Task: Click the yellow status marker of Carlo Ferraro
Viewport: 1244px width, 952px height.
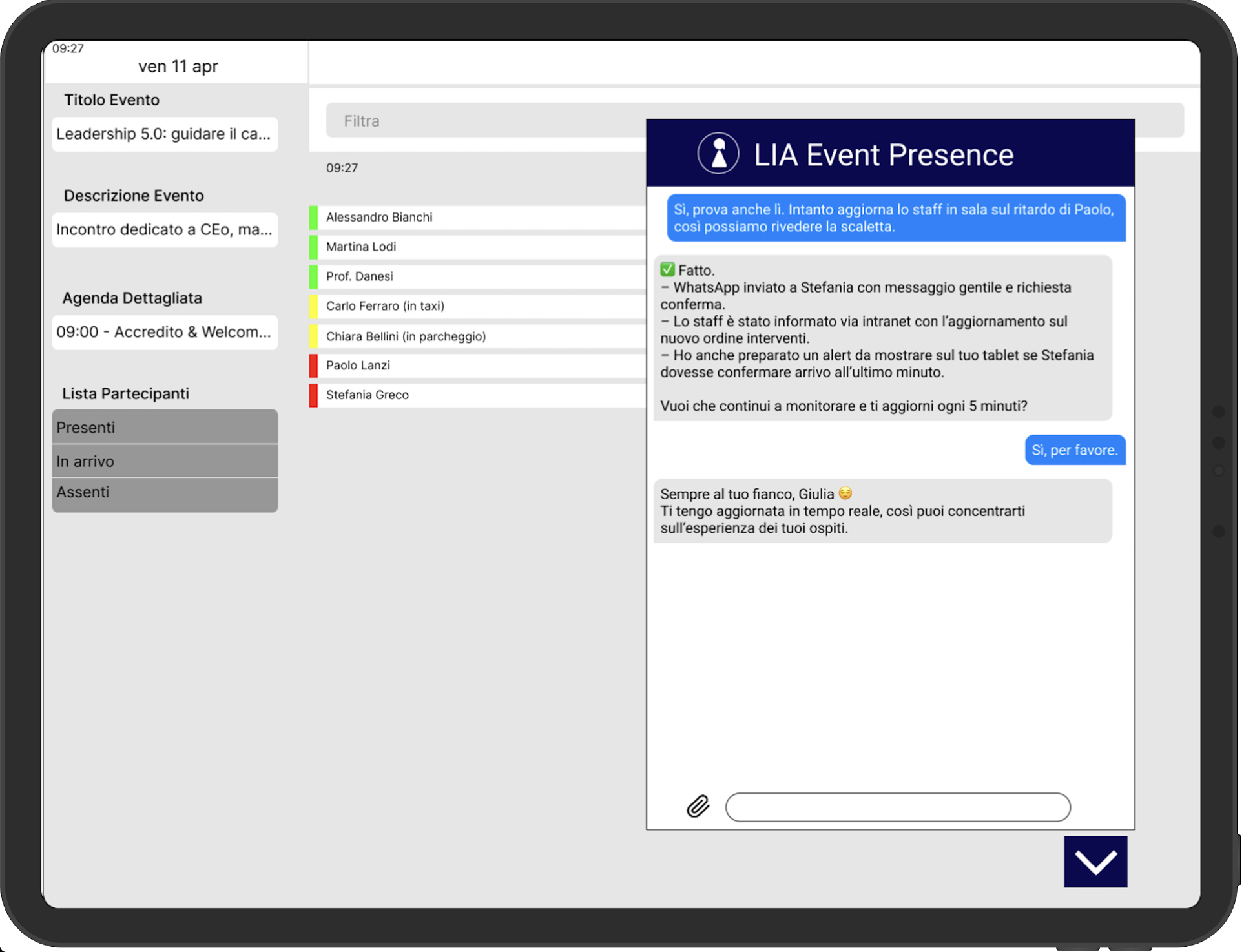Action: (313, 306)
